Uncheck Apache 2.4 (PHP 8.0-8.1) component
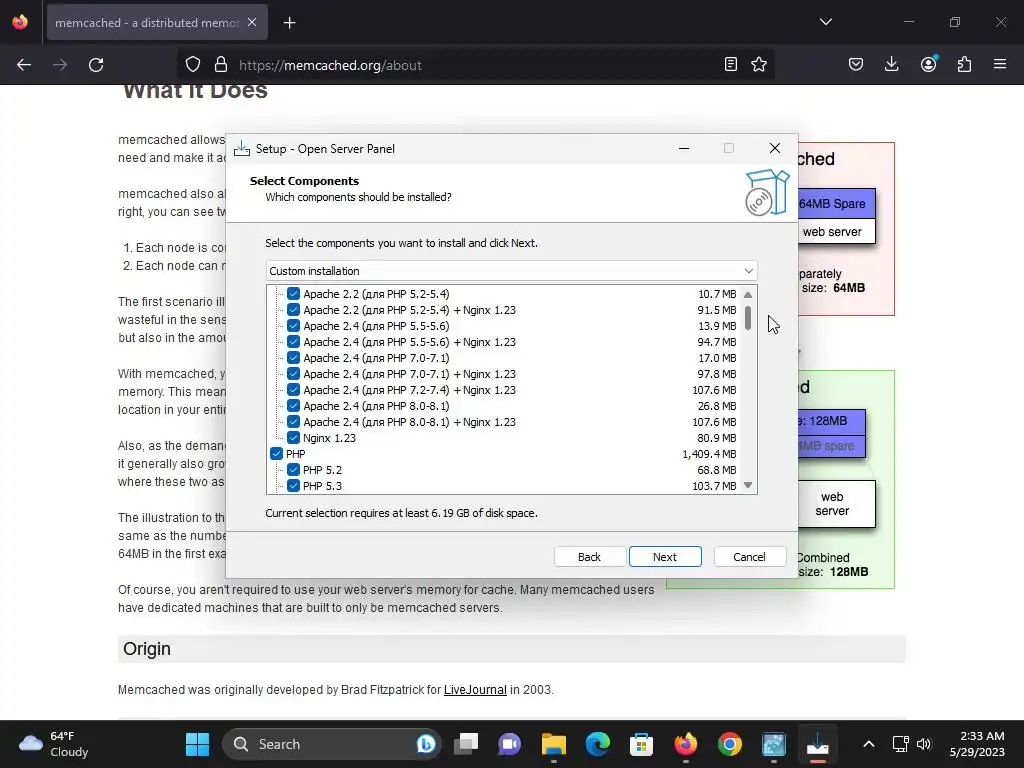Image resolution: width=1024 pixels, height=768 pixels. 293,406
